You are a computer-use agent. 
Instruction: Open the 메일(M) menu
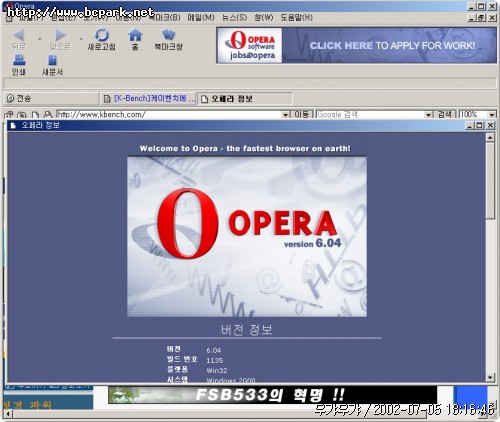coord(201,18)
